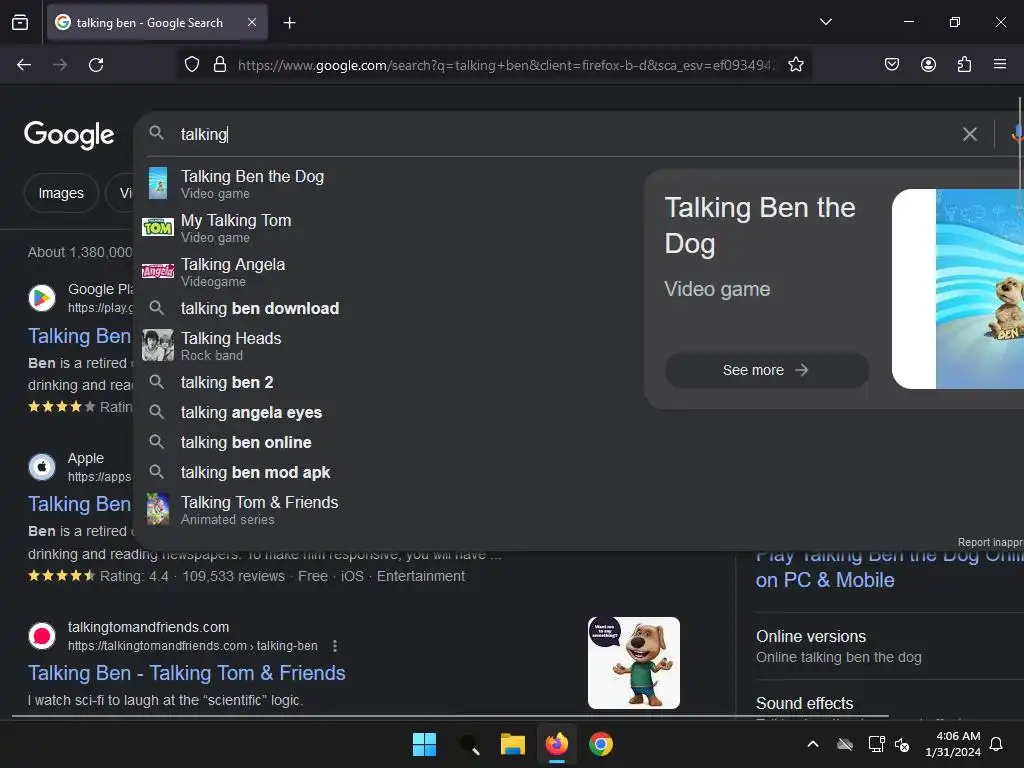Click the Talking Ben dog thumbnail in results

633,663
